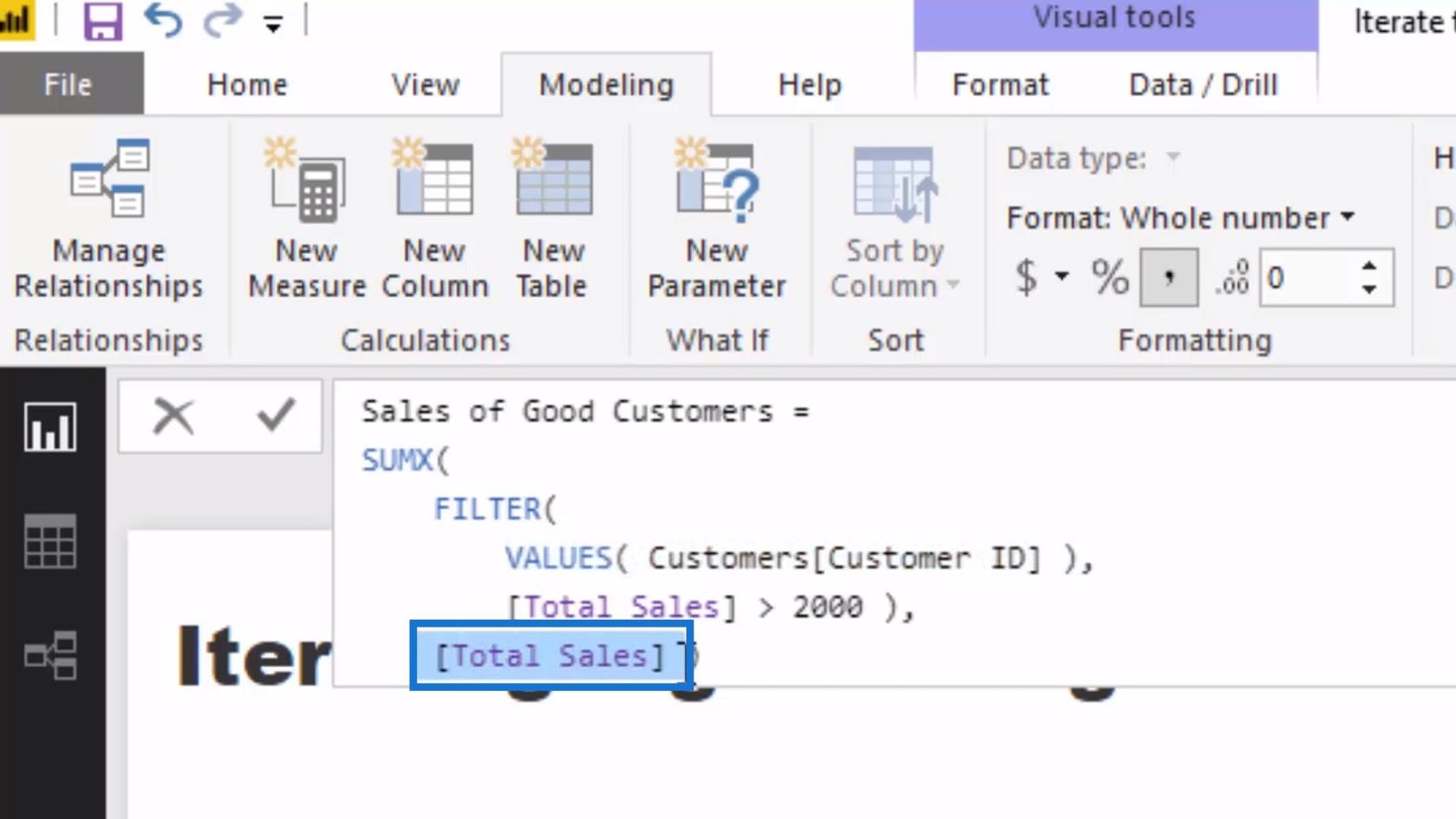Switch to Data view in sidebar
Viewport: 1456px width, 819px height.
pos(50,542)
